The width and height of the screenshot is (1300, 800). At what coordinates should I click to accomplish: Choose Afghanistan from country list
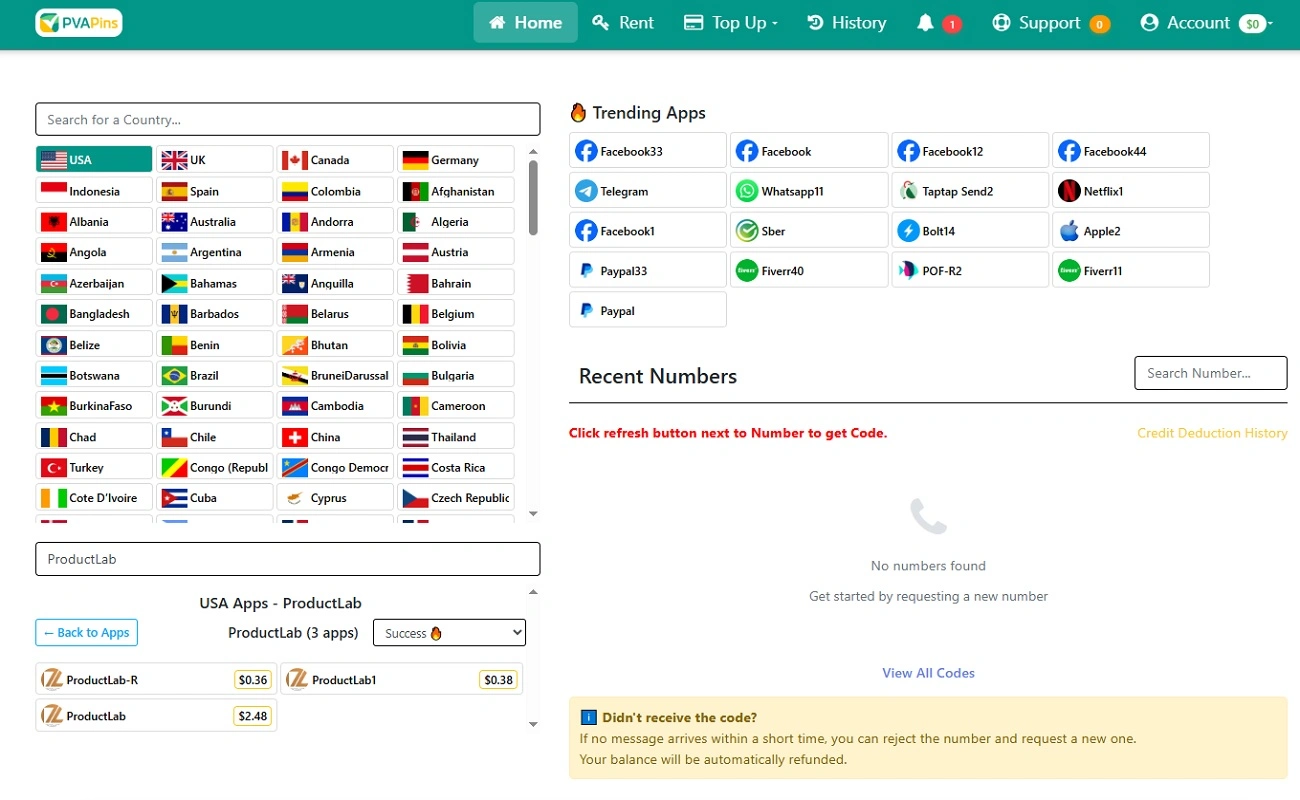[x=456, y=191]
